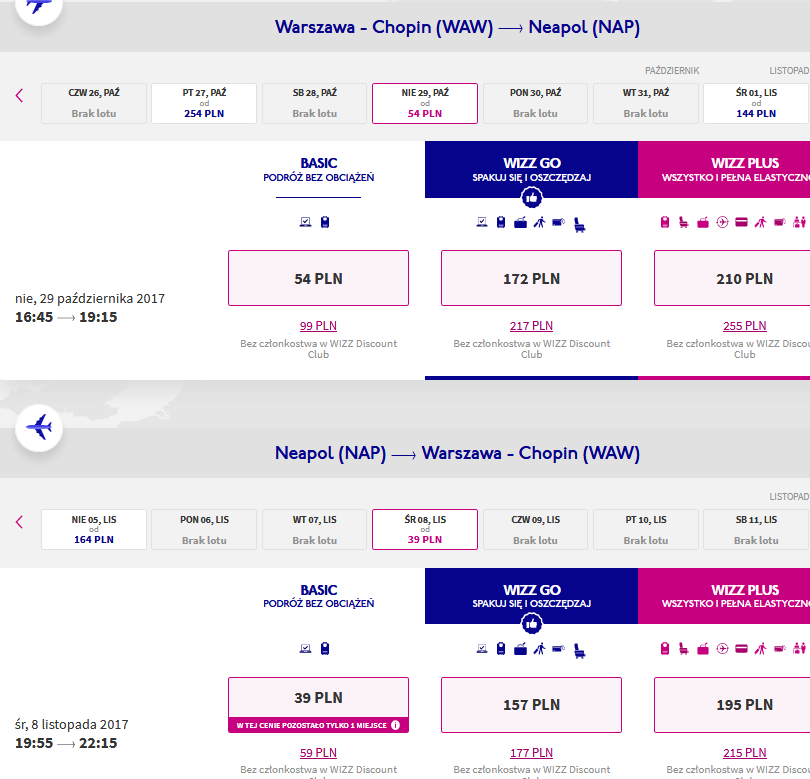
Task: Click the outbound WIZZ PLUS priority boarding icon
Action: (760, 223)
